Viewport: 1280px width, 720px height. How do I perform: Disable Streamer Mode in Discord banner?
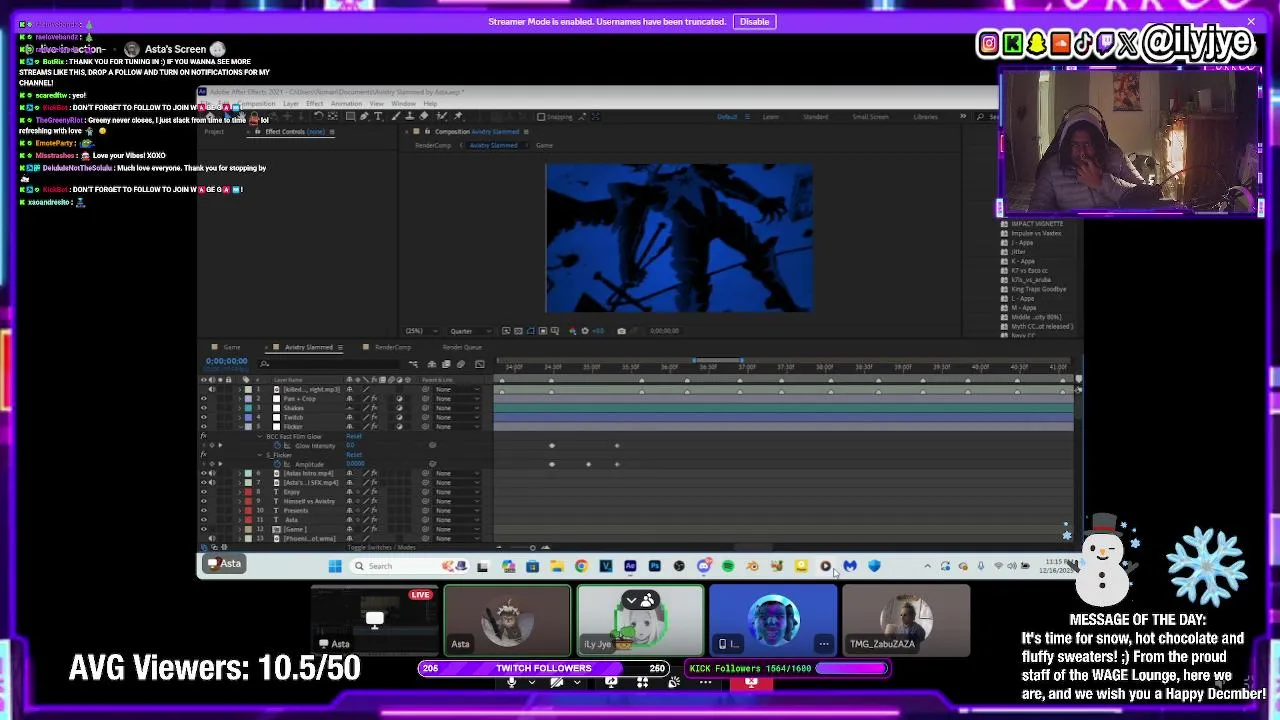click(x=754, y=21)
